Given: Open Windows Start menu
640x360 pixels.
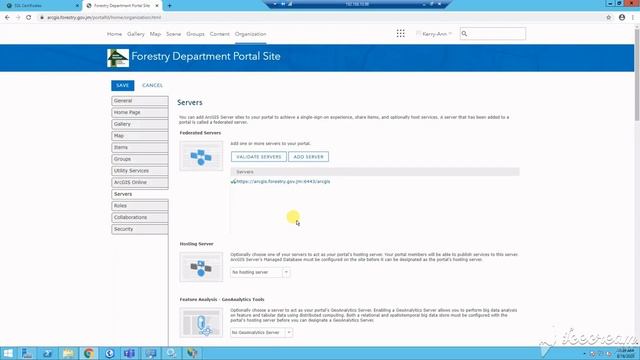Looking at the screenshot, I should tap(8, 353).
